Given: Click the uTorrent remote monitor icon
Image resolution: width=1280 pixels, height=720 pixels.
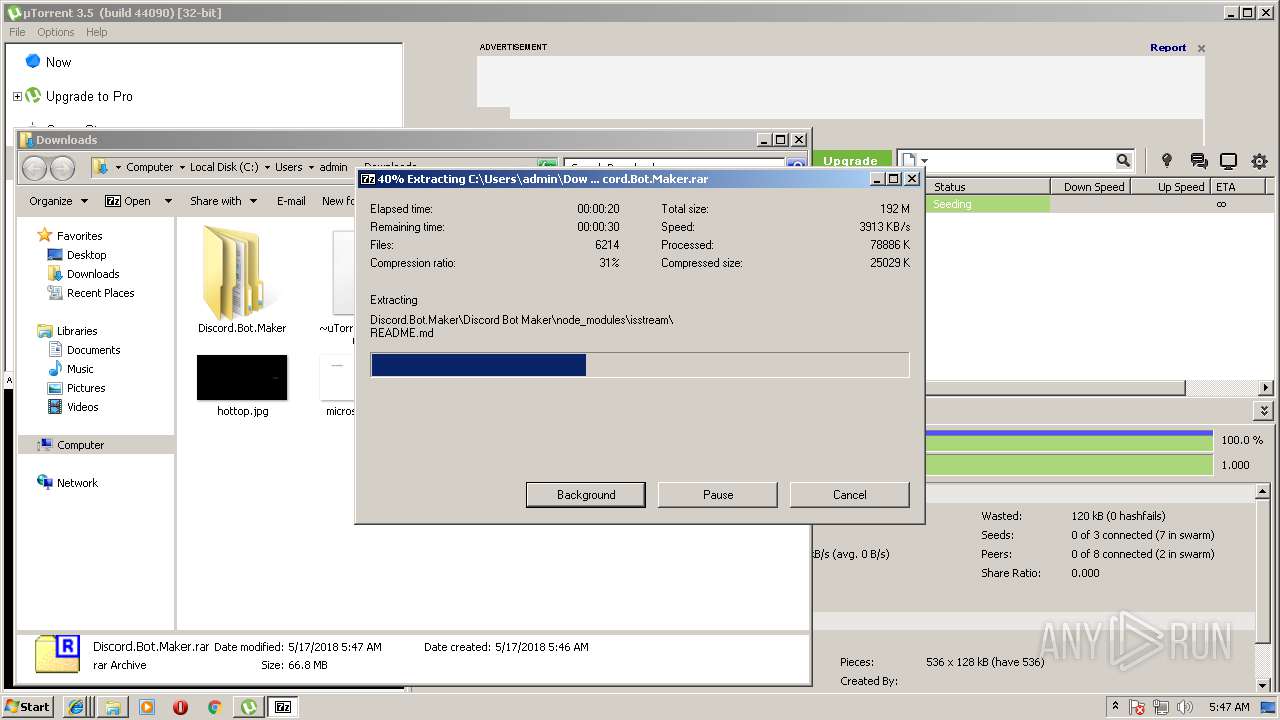Looking at the screenshot, I should coord(1229,161).
